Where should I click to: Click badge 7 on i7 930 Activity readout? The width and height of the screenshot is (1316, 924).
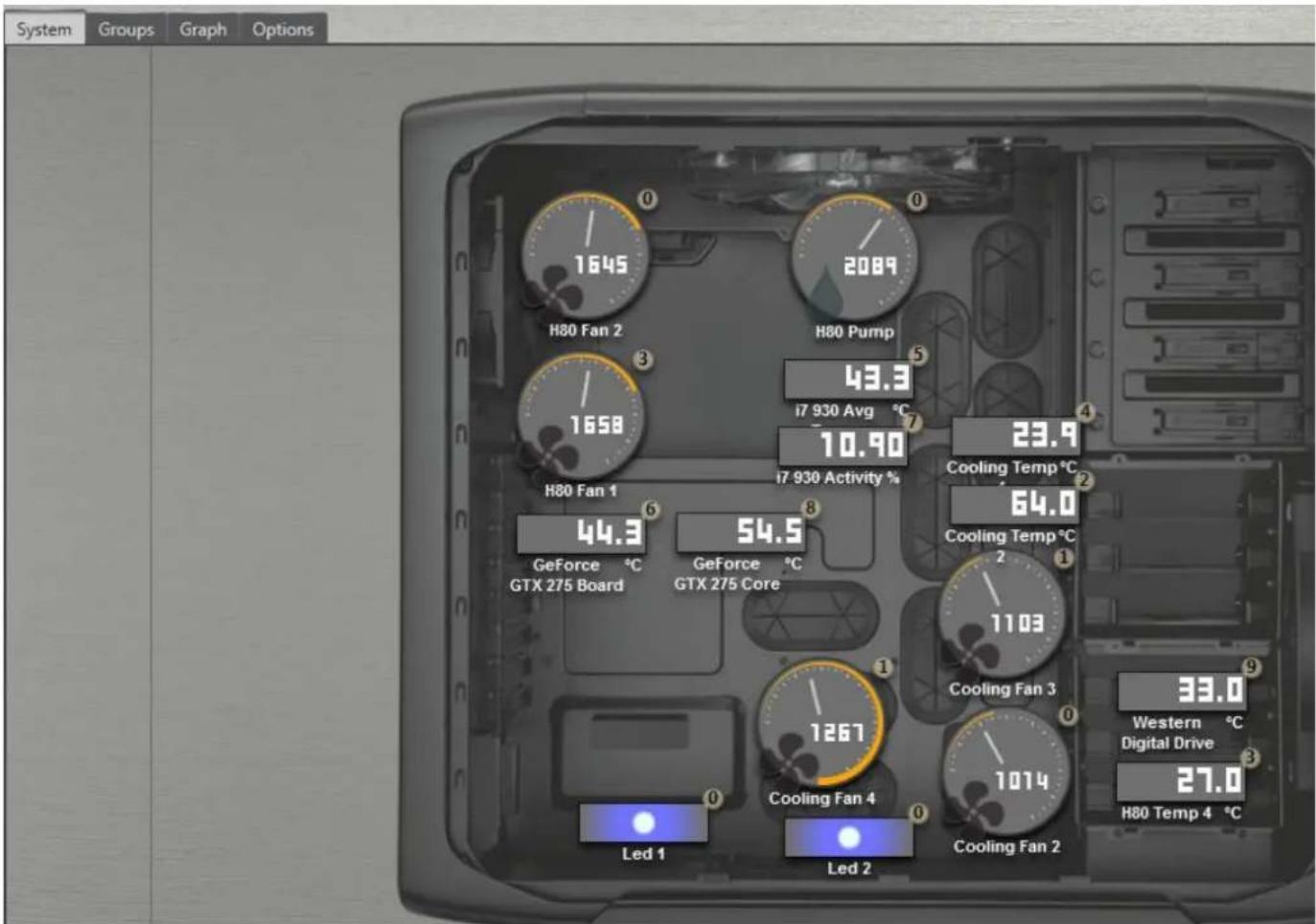912,422
